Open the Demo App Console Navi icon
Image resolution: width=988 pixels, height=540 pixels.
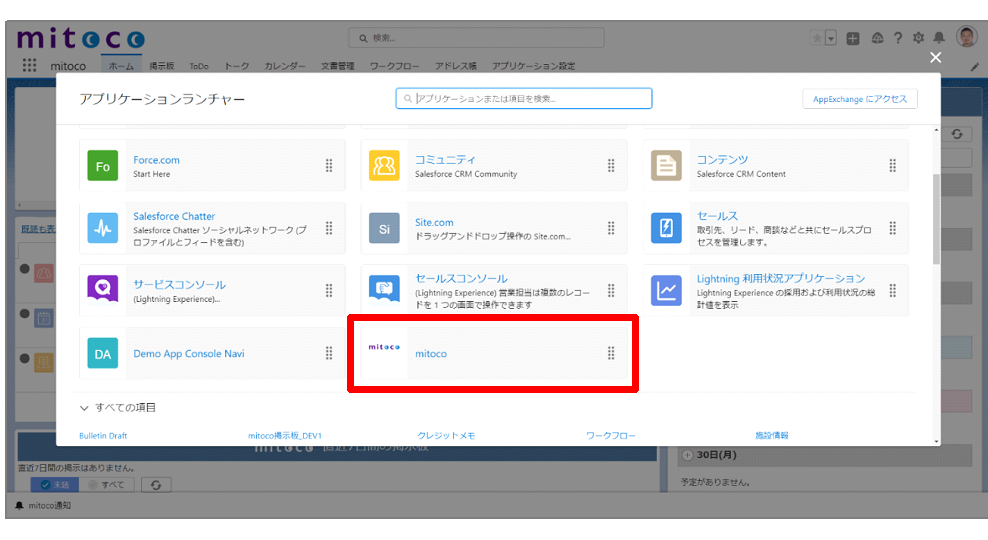[103, 353]
